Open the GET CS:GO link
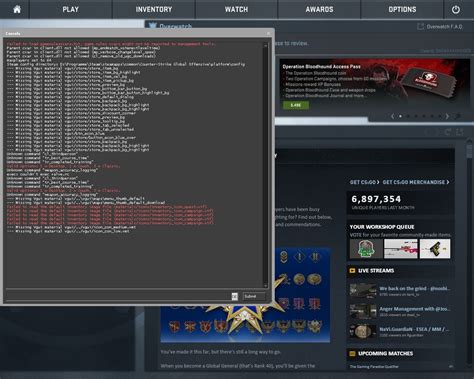 coord(364,182)
